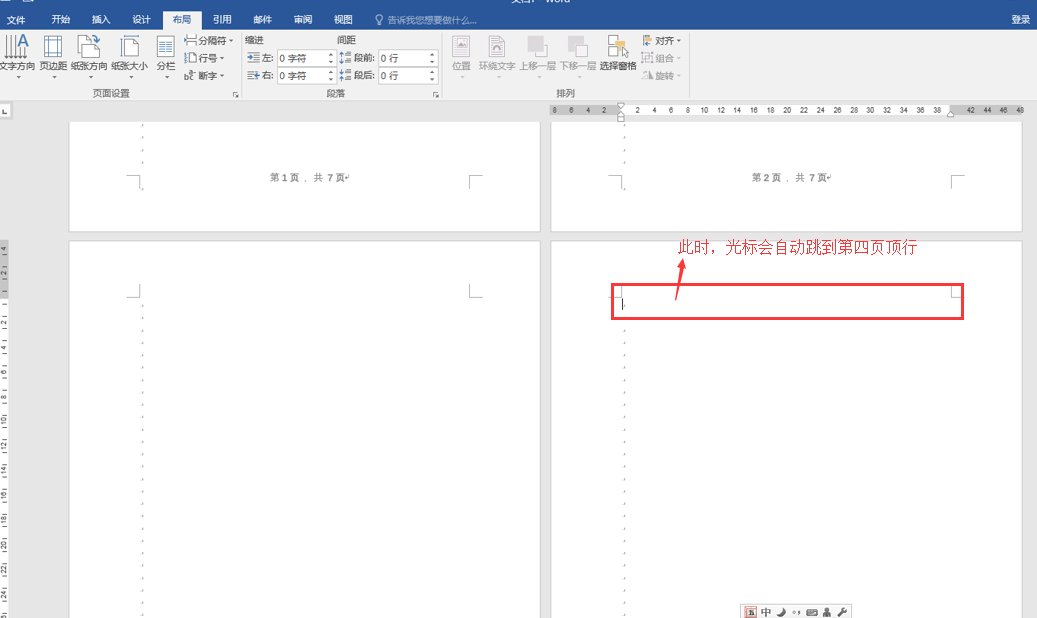Click the 分栏 columns icon

click(x=165, y=47)
